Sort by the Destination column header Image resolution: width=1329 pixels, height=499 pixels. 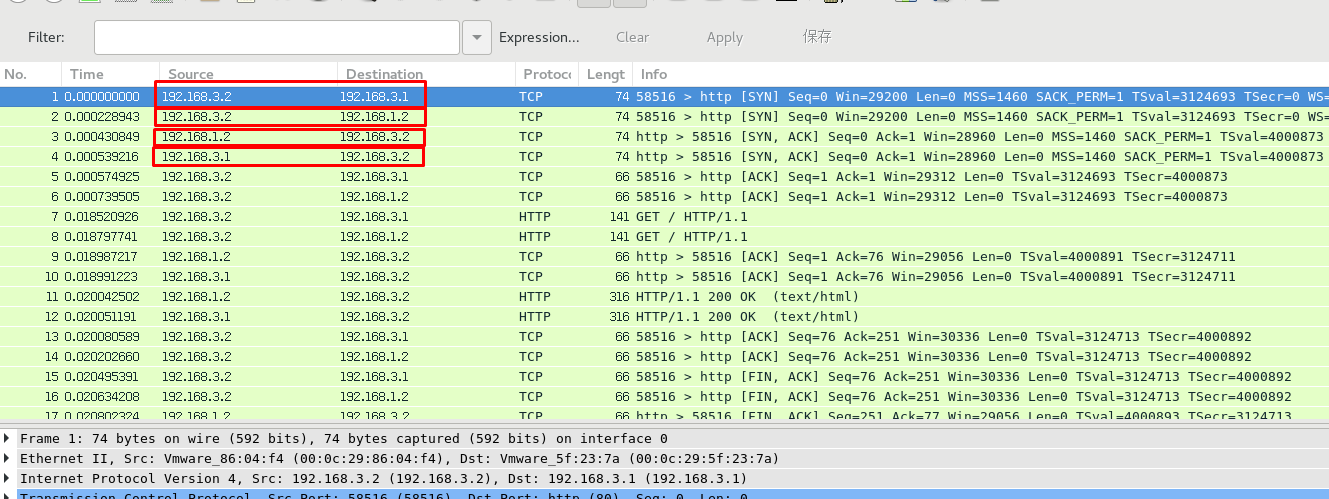coord(385,74)
